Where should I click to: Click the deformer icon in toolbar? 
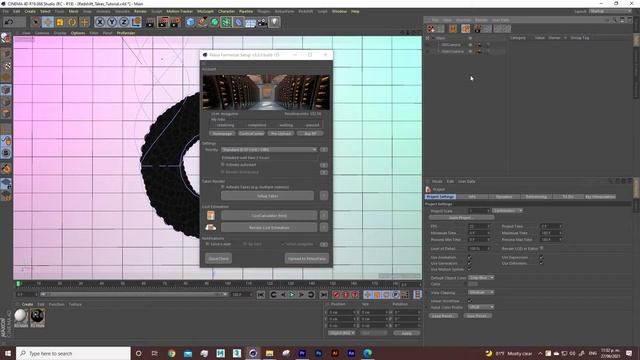(x=238, y=22)
